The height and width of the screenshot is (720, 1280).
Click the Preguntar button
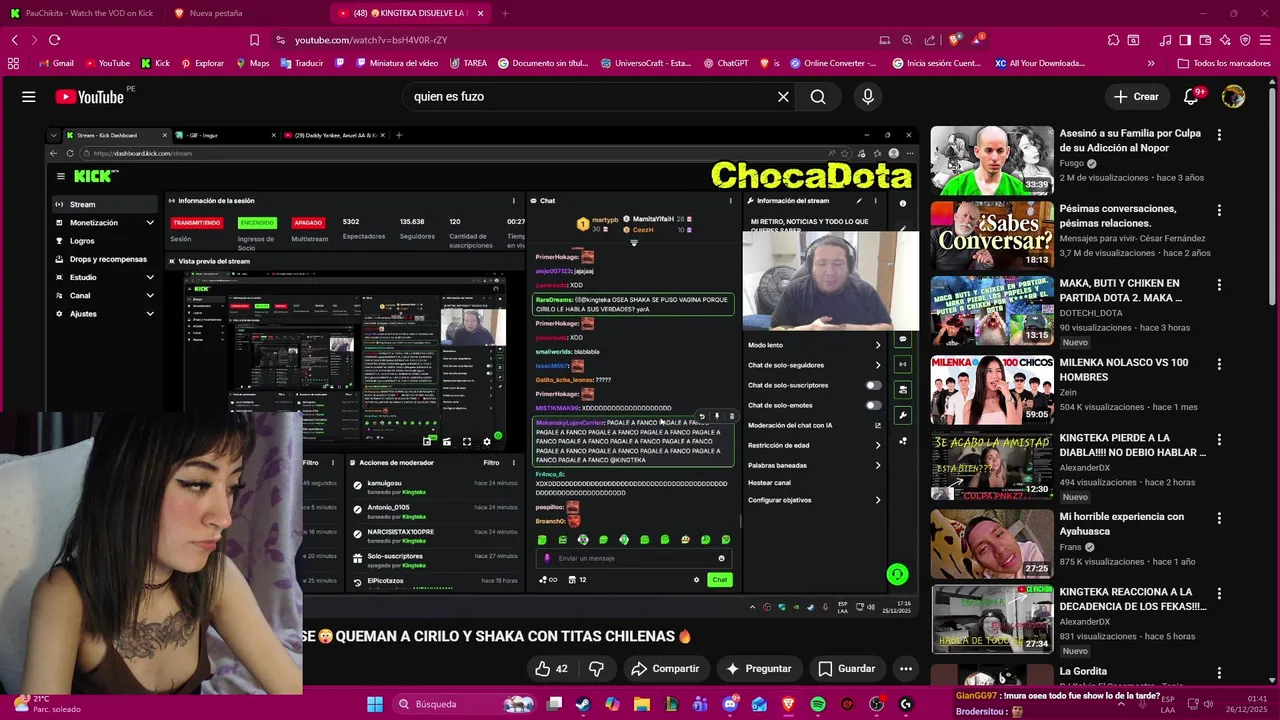759,669
